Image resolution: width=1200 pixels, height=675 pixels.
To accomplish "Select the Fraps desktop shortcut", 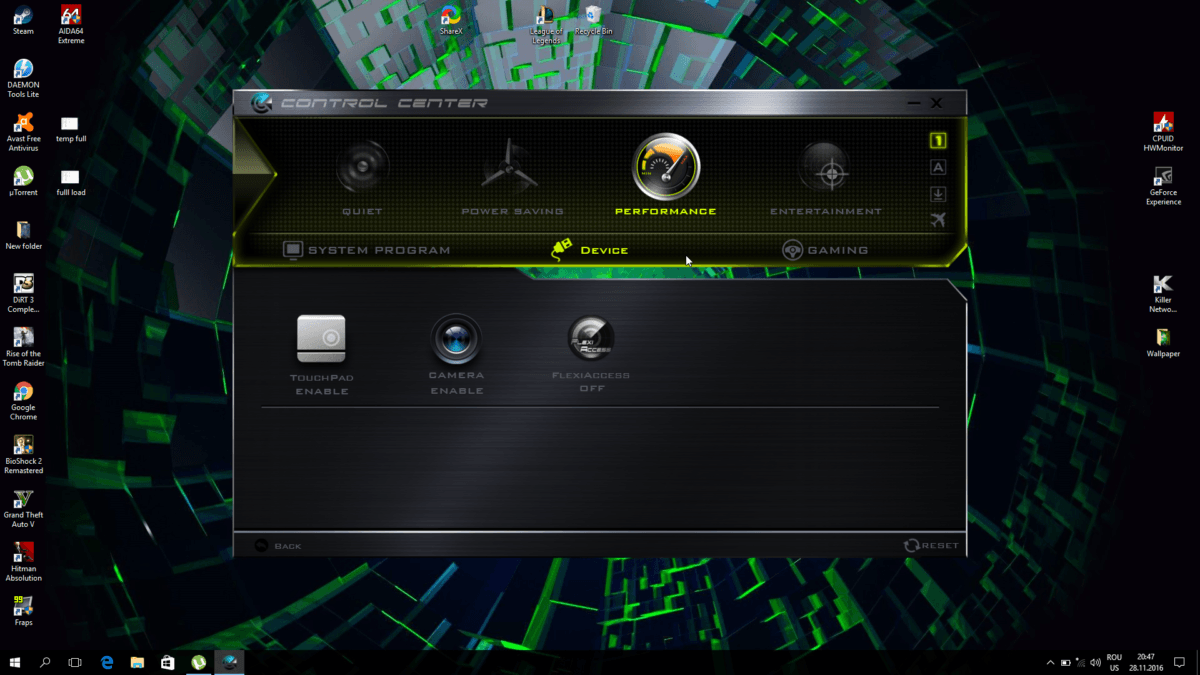I will [x=23, y=611].
